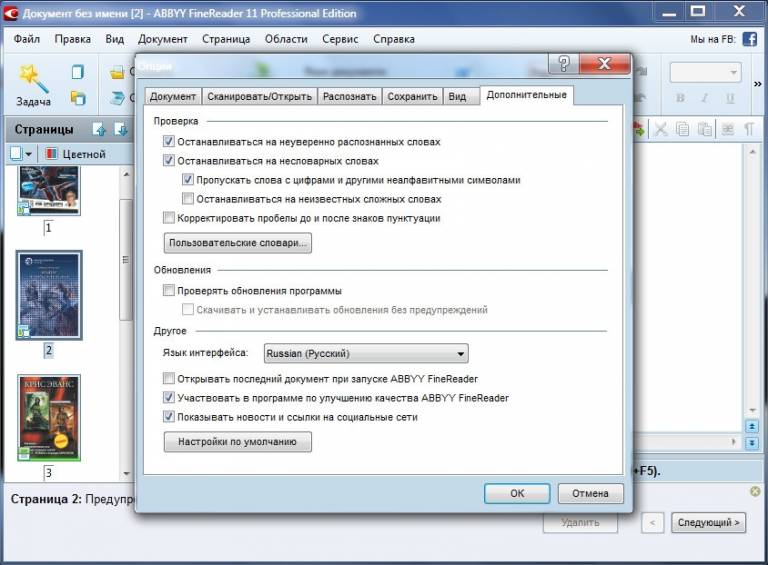Open the interface language dropdown

366,353
